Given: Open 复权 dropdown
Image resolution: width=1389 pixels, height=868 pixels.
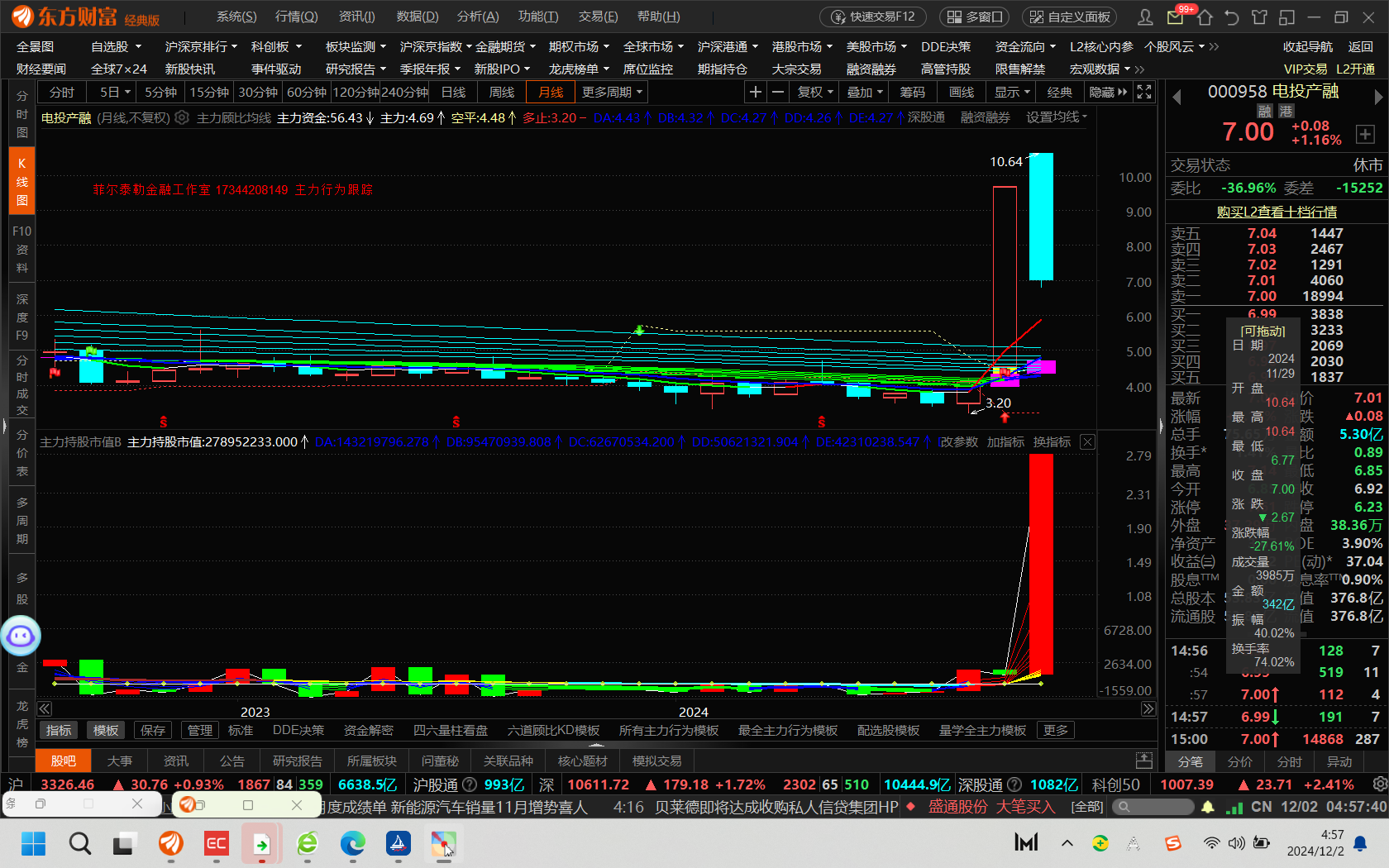Looking at the screenshot, I should 815,92.
